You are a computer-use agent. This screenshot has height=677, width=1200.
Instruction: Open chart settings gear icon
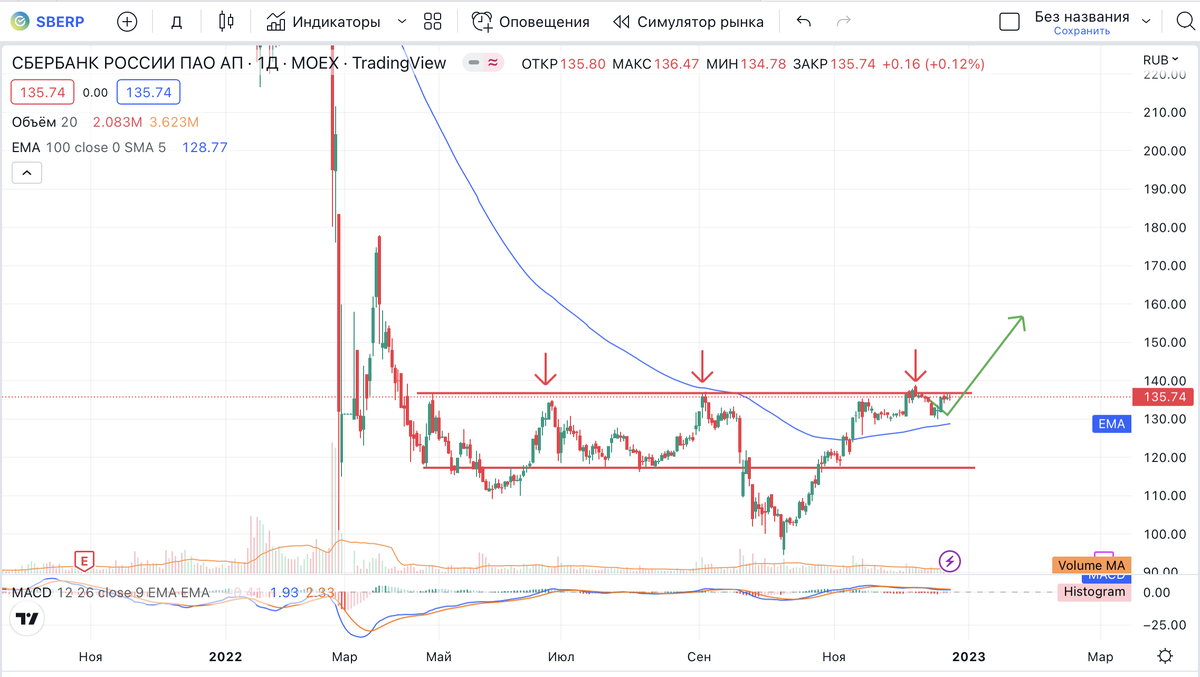pyautogui.click(x=1164, y=657)
